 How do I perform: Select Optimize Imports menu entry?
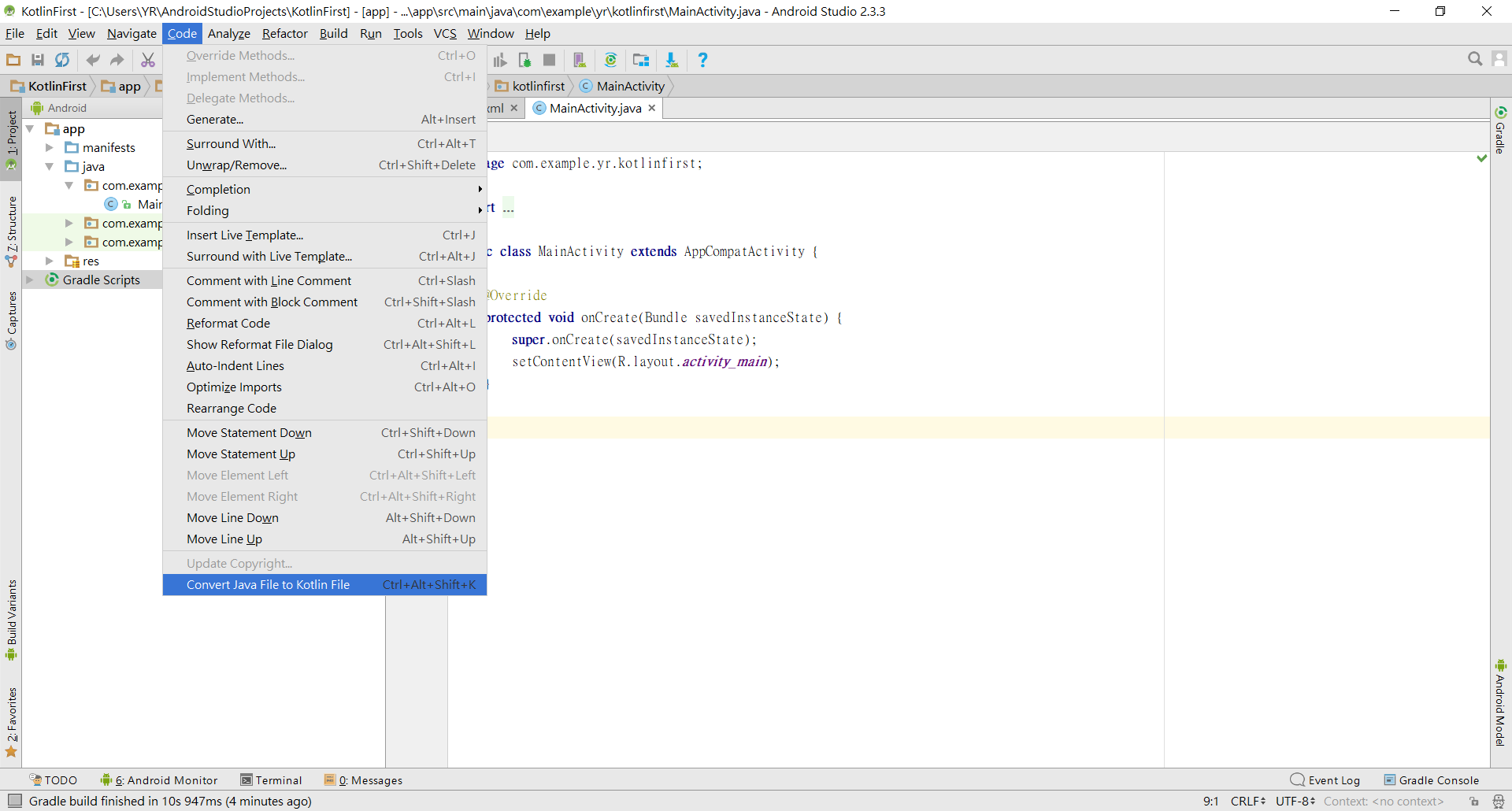point(324,387)
